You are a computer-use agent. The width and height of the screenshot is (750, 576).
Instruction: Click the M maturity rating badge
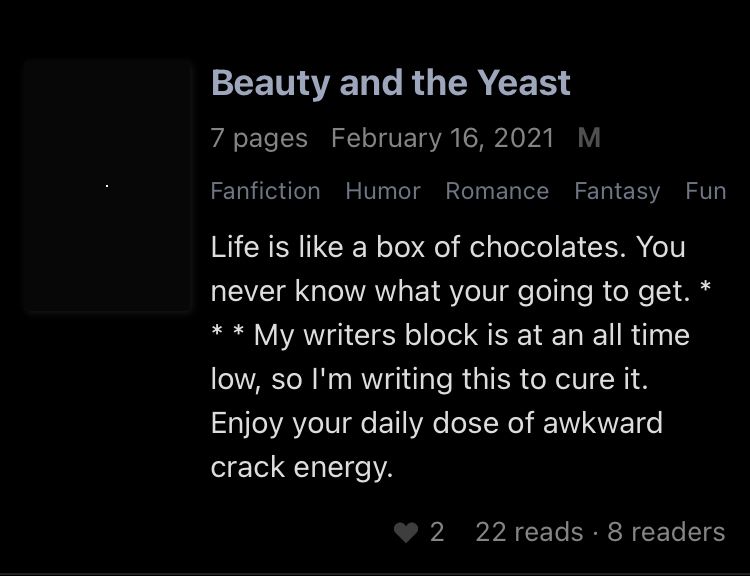coord(589,138)
